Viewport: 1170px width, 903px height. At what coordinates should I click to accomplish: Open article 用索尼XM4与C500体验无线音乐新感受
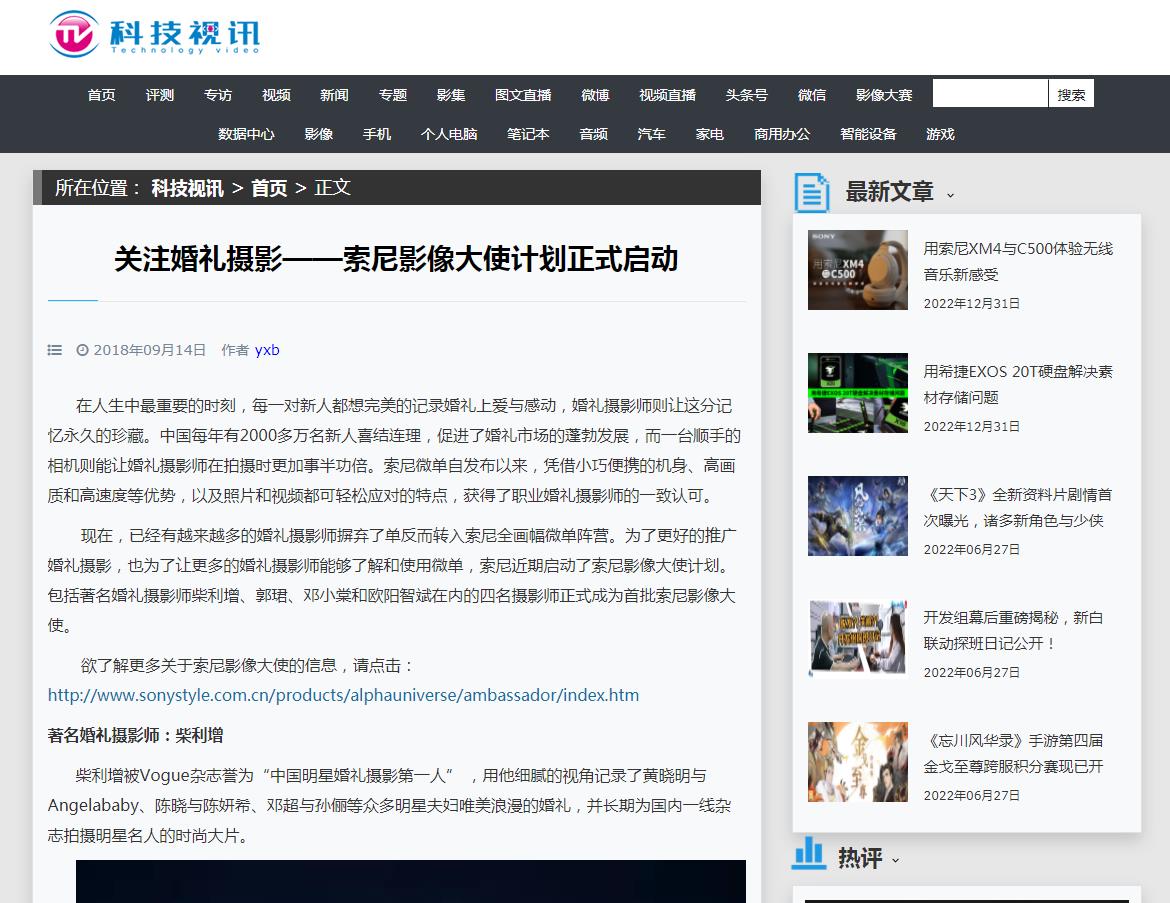coord(1018,261)
